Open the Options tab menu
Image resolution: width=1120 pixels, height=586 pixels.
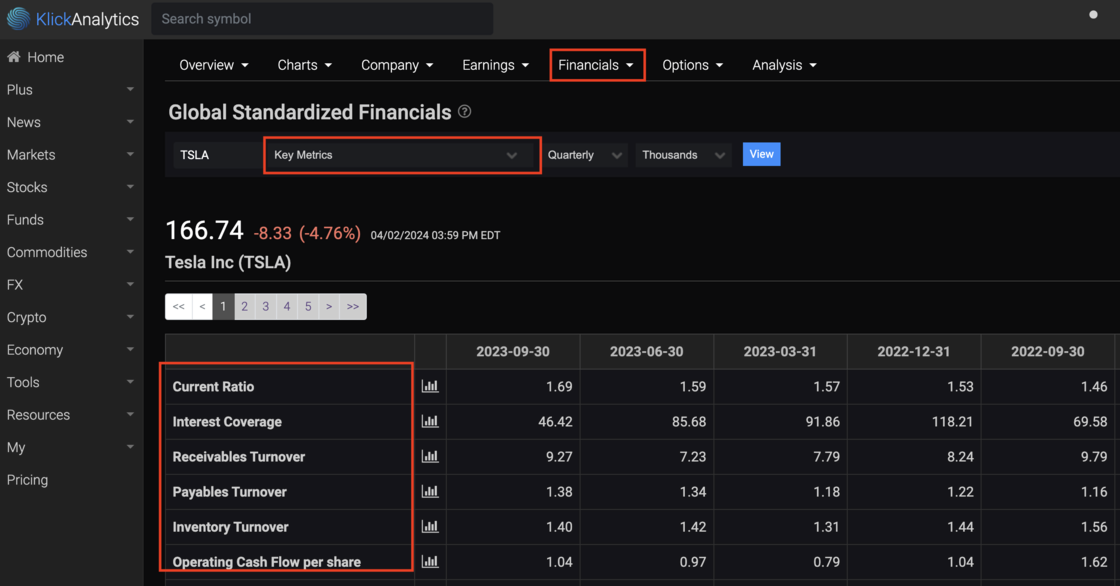click(692, 65)
